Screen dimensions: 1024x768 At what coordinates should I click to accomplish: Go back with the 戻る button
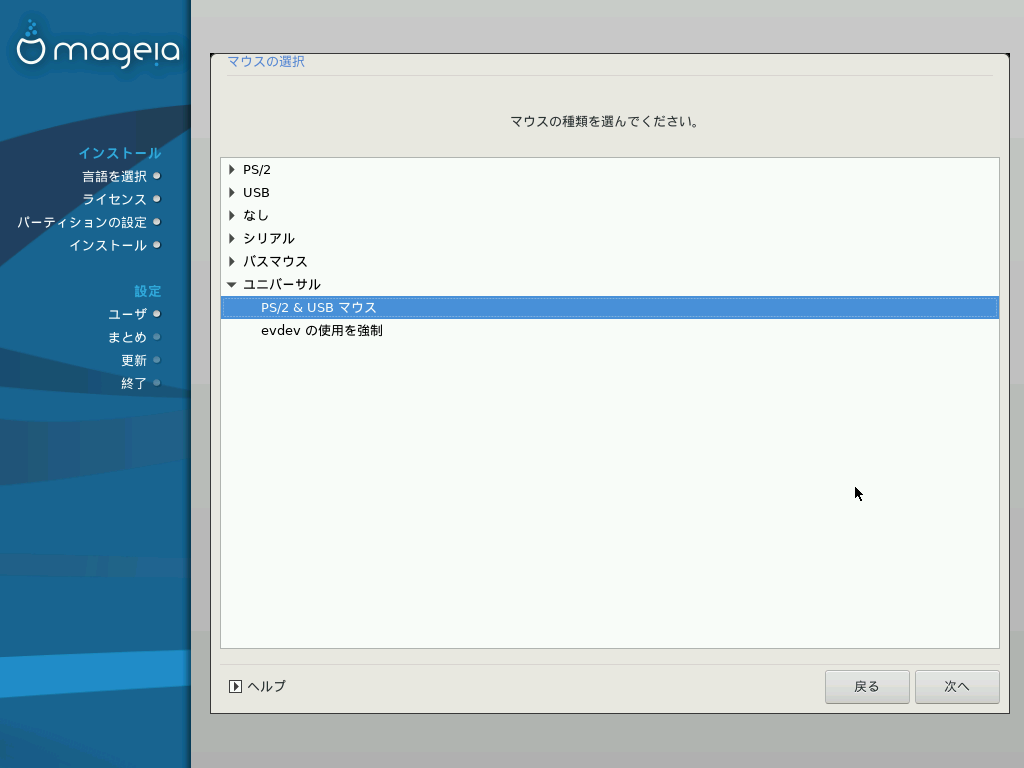867,687
